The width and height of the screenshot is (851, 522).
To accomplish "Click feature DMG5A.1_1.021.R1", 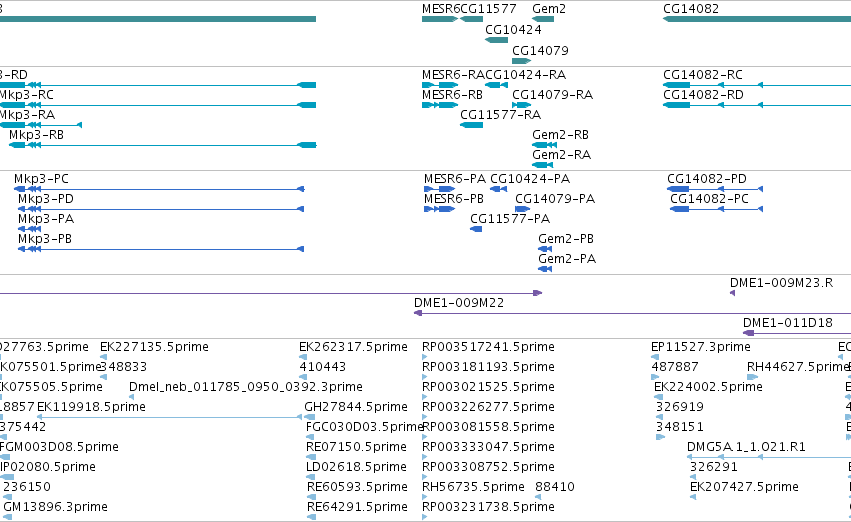I will tap(747, 448).
